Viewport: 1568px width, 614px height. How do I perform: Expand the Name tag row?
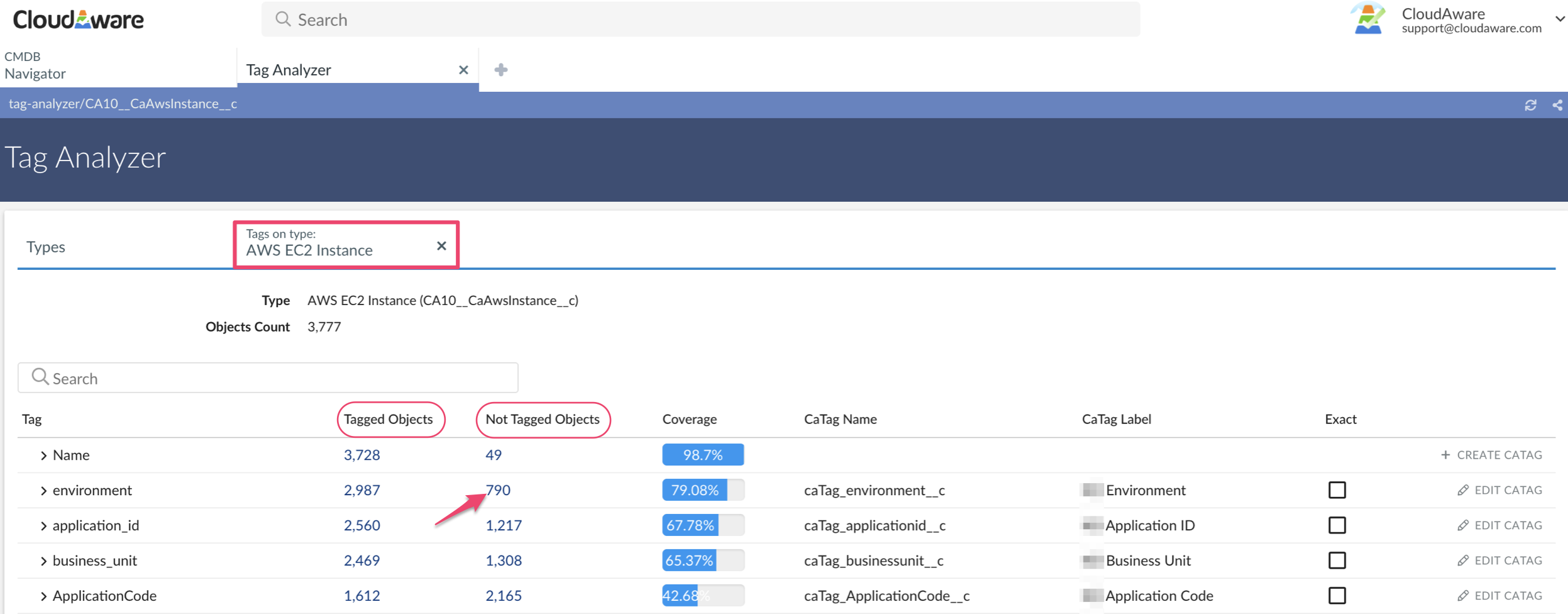pos(43,455)
